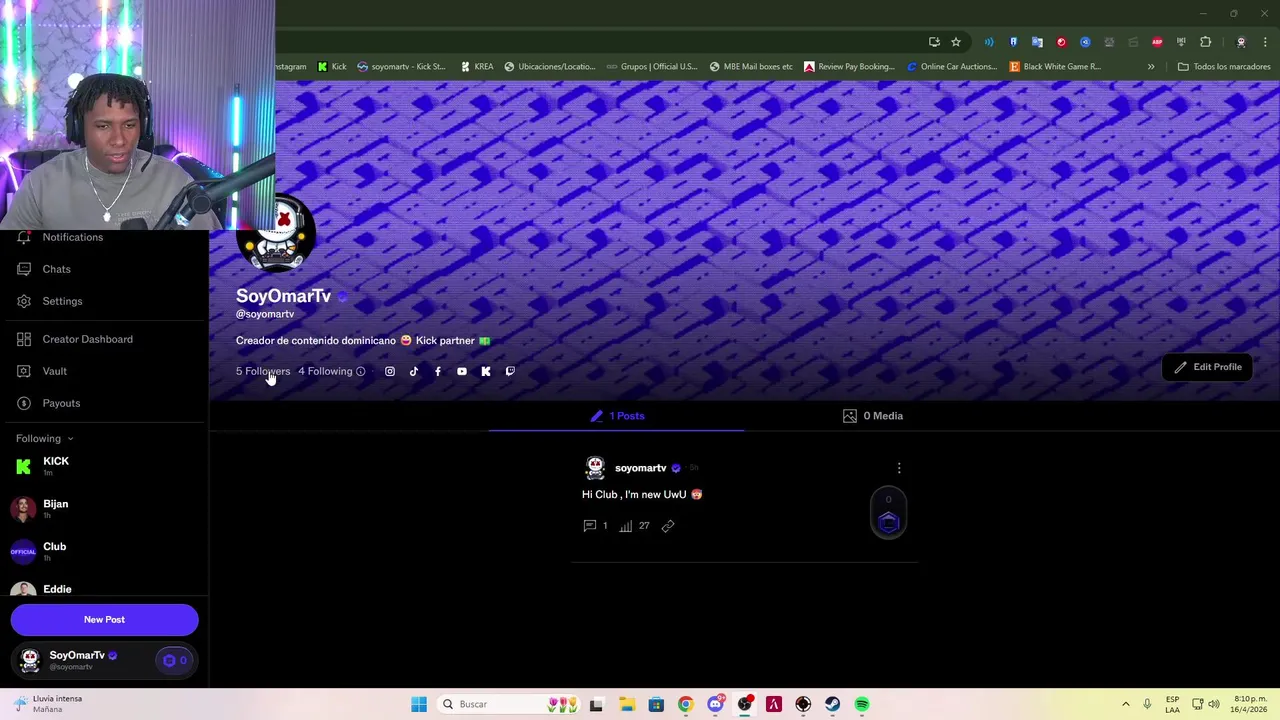Open the Chrome profile avatar

(1241, 42)
